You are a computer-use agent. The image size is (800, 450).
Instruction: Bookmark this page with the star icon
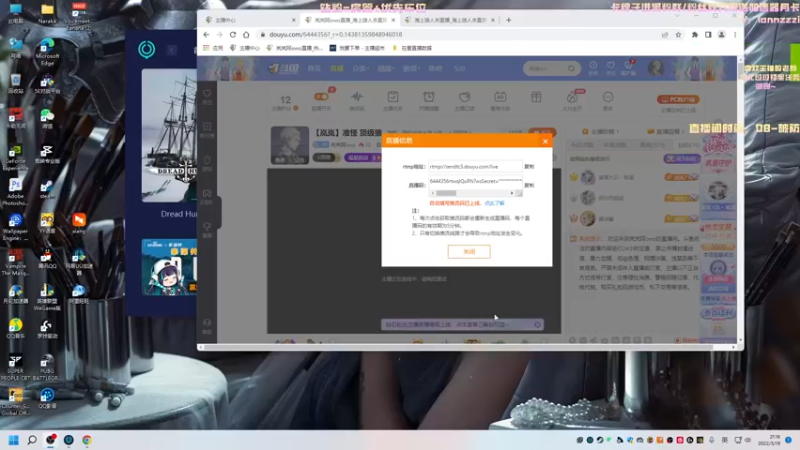tap(678, 35)
